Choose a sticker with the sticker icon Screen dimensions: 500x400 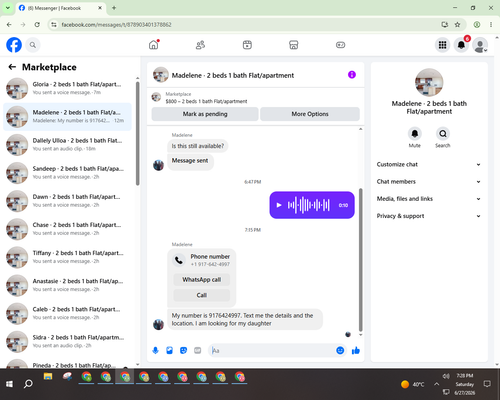tap(183, 350)
